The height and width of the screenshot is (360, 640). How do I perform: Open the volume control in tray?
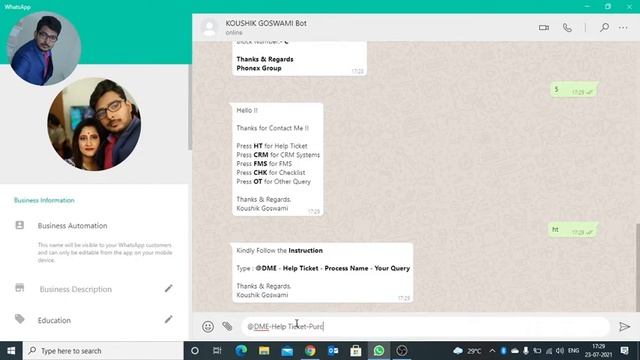(x=560, y=351)
